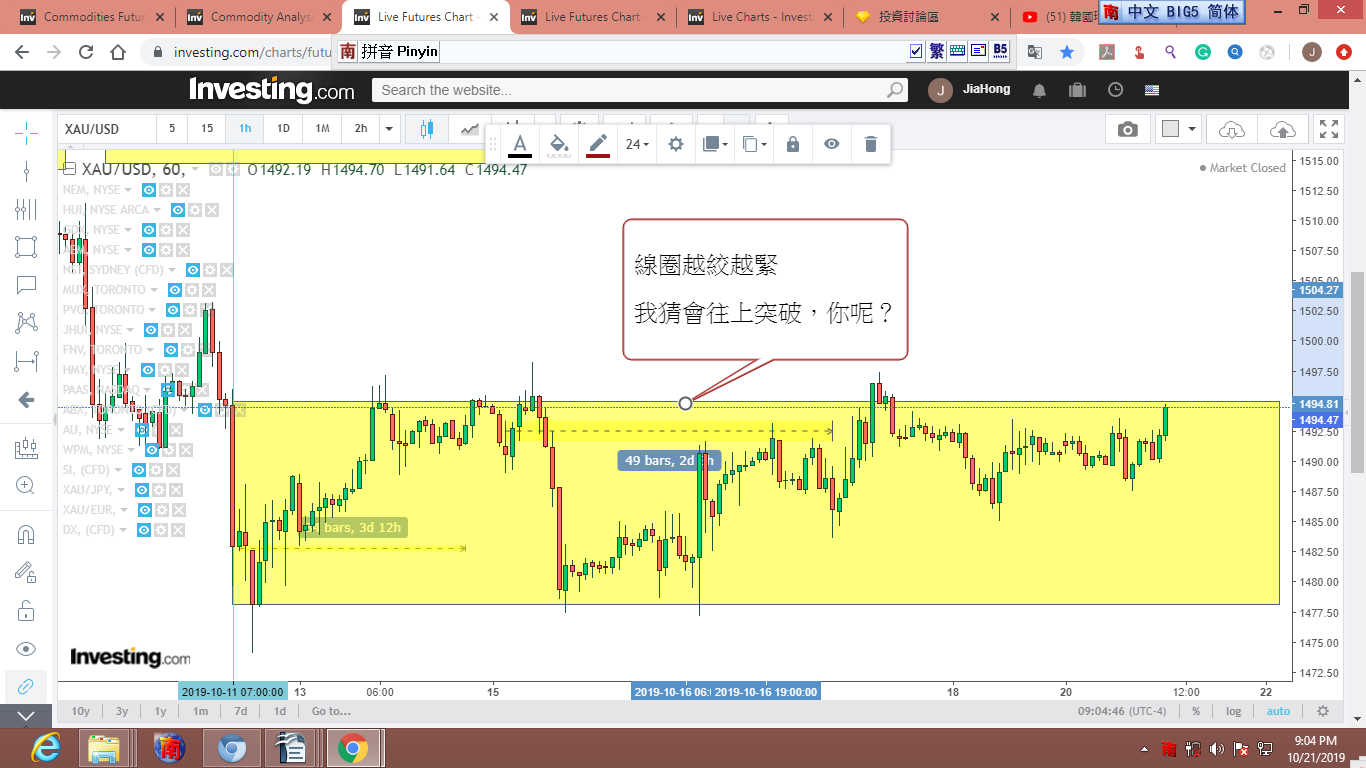
Task: Change callout text color
Action: (x=520, y=145)
